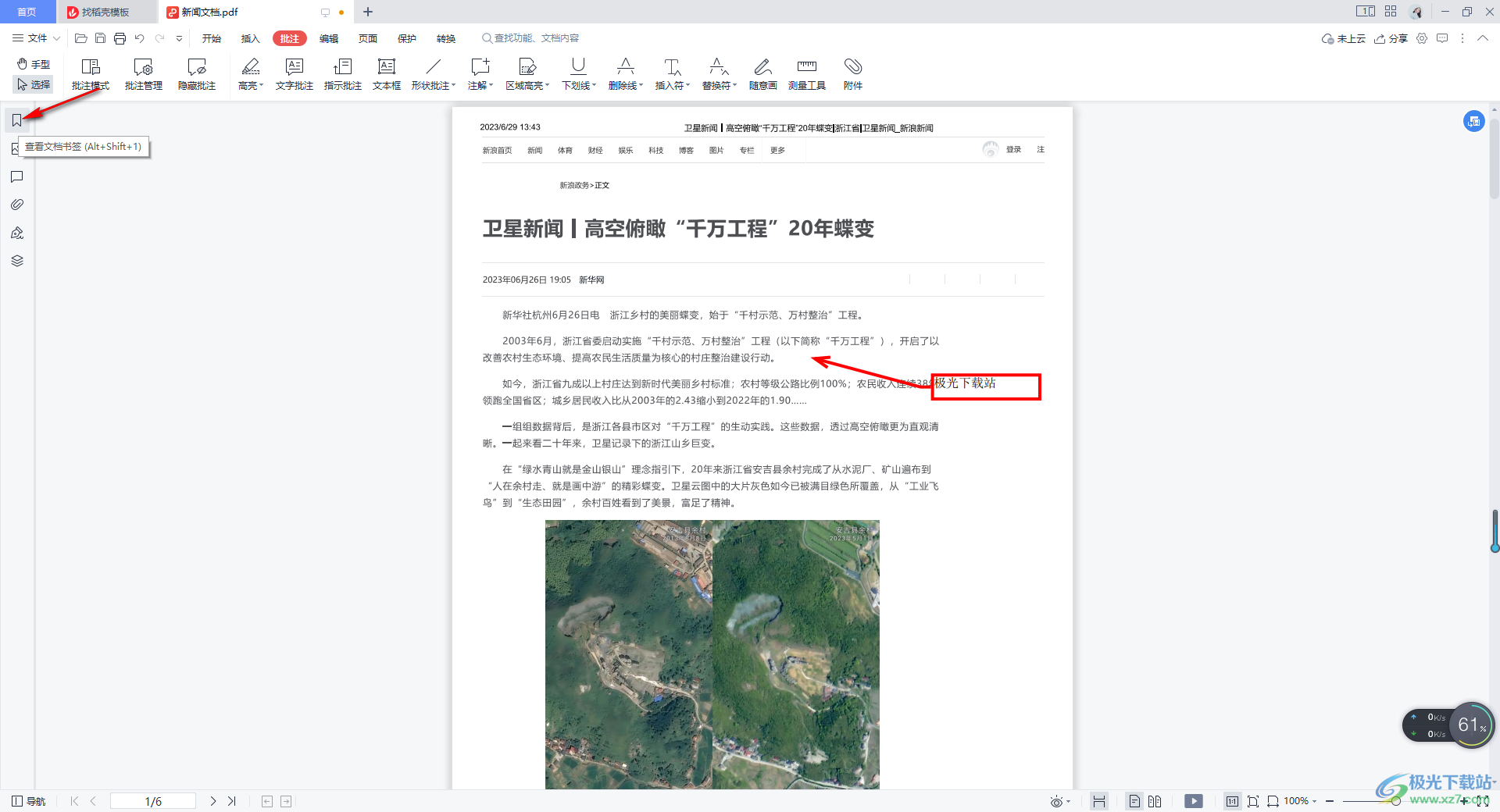Select the 文本框 text box tool
Image resolution: width=1500 pixels, height=812 pixels.
click(387, 75)
